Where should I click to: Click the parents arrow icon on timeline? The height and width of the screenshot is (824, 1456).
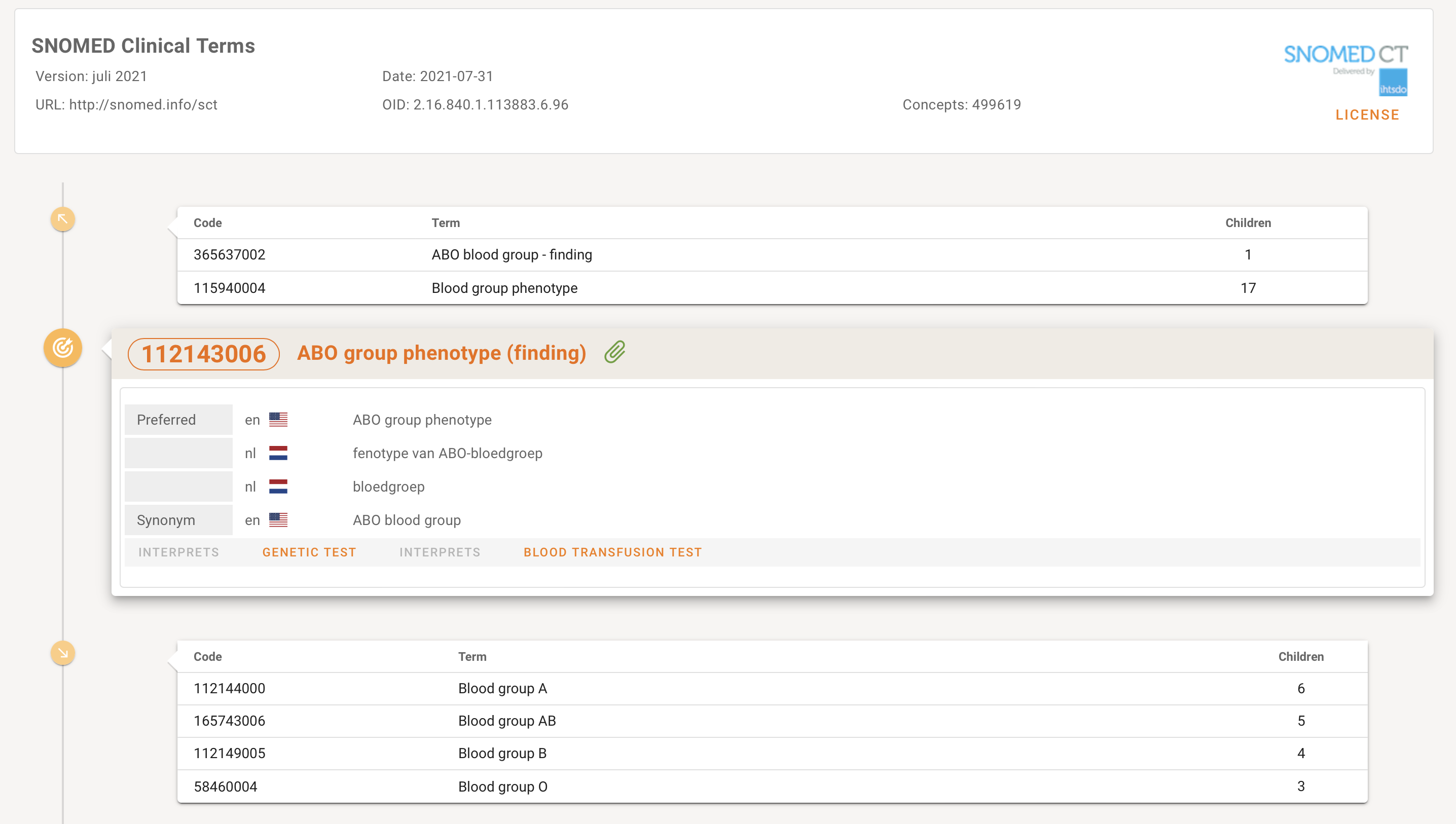click(x=63, y=219)
